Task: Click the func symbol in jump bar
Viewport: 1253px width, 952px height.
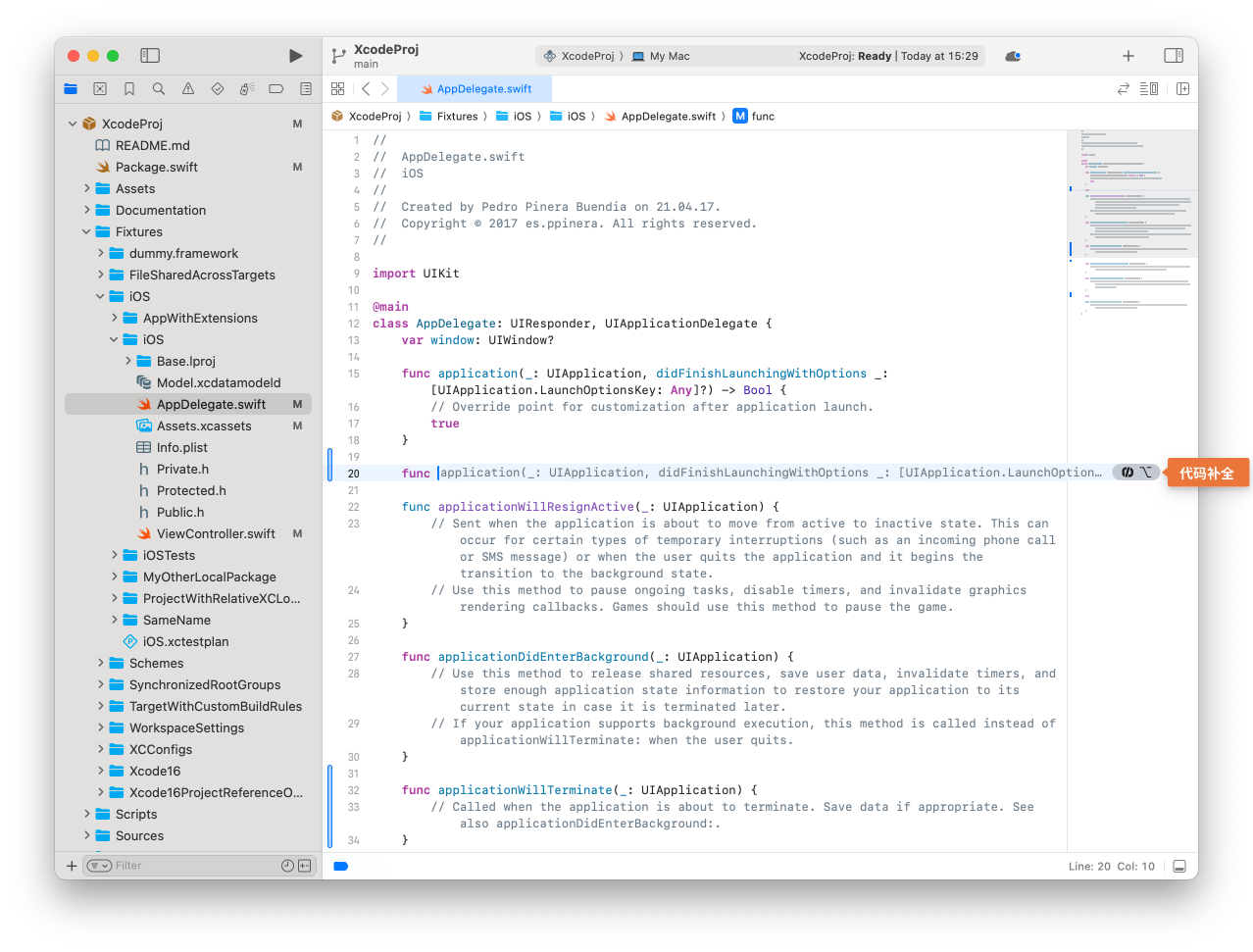Action: [x=754, y=116]
